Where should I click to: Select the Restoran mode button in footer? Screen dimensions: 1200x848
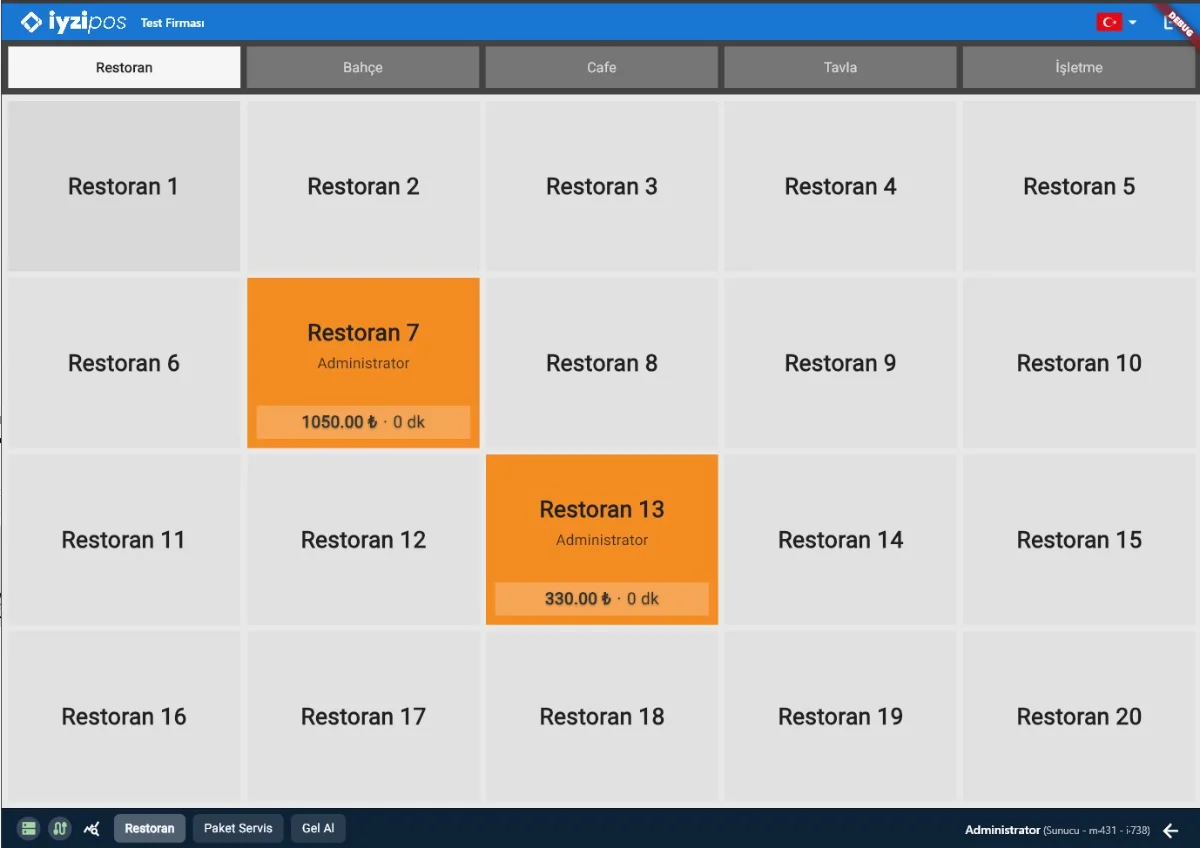tap(149, 829)
